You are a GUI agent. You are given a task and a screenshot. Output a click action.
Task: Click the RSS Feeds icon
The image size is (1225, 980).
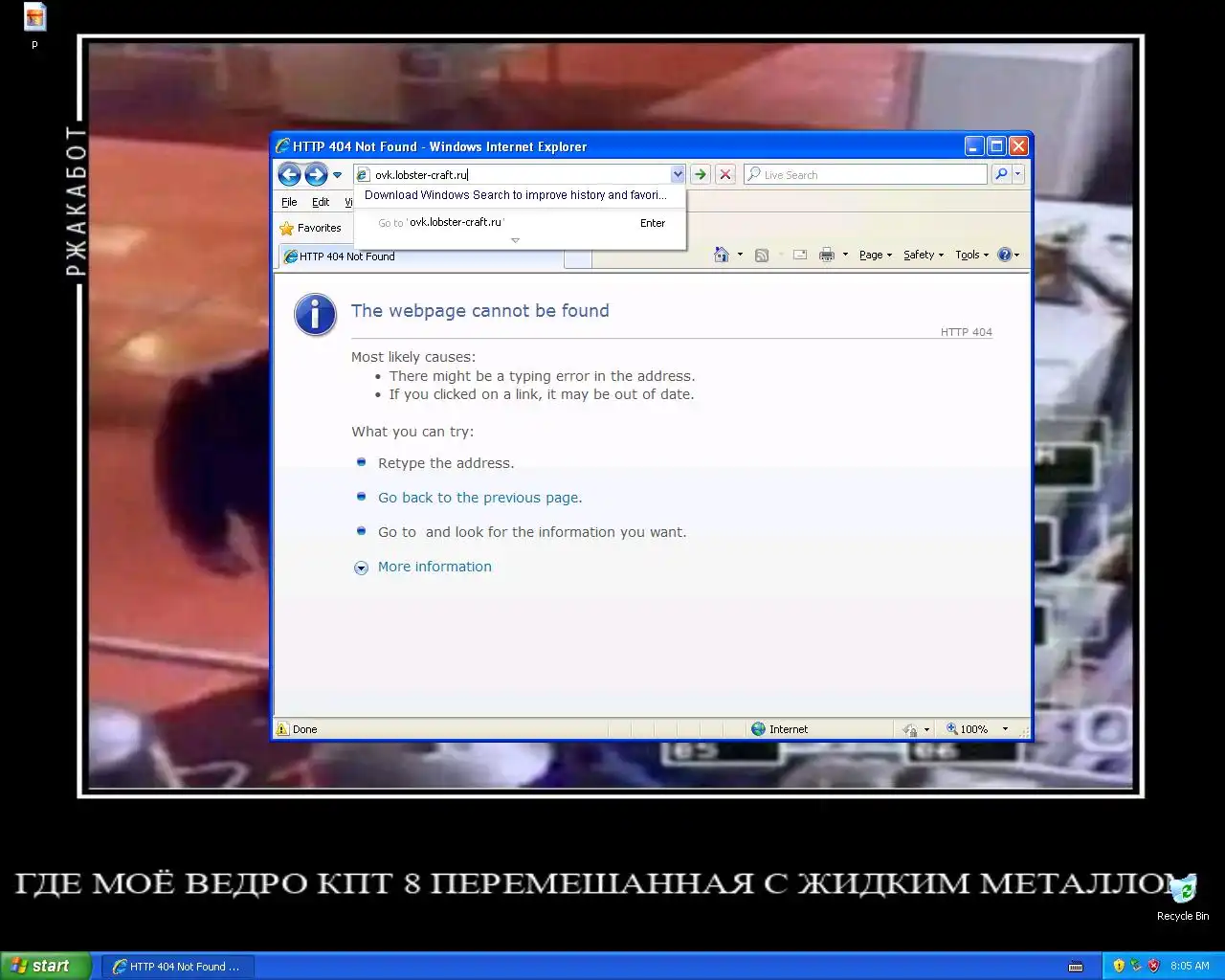762,255
